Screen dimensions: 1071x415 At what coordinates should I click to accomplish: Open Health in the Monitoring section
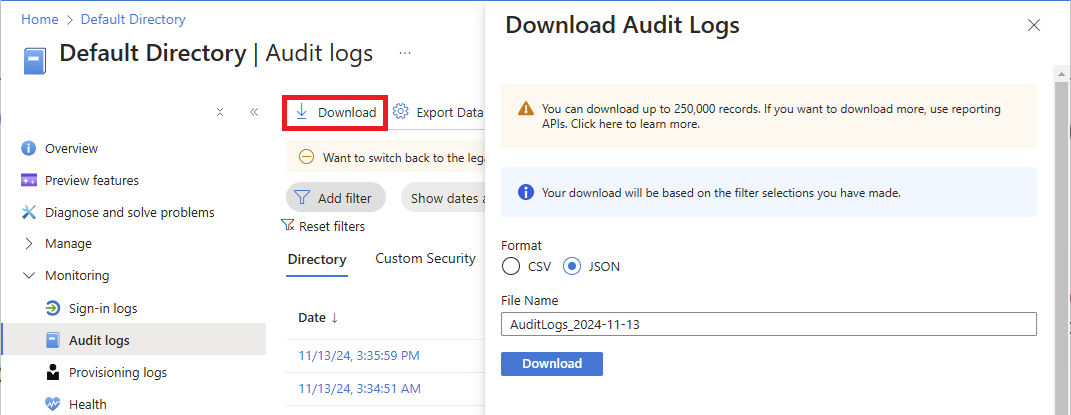[x=87, y=404]
